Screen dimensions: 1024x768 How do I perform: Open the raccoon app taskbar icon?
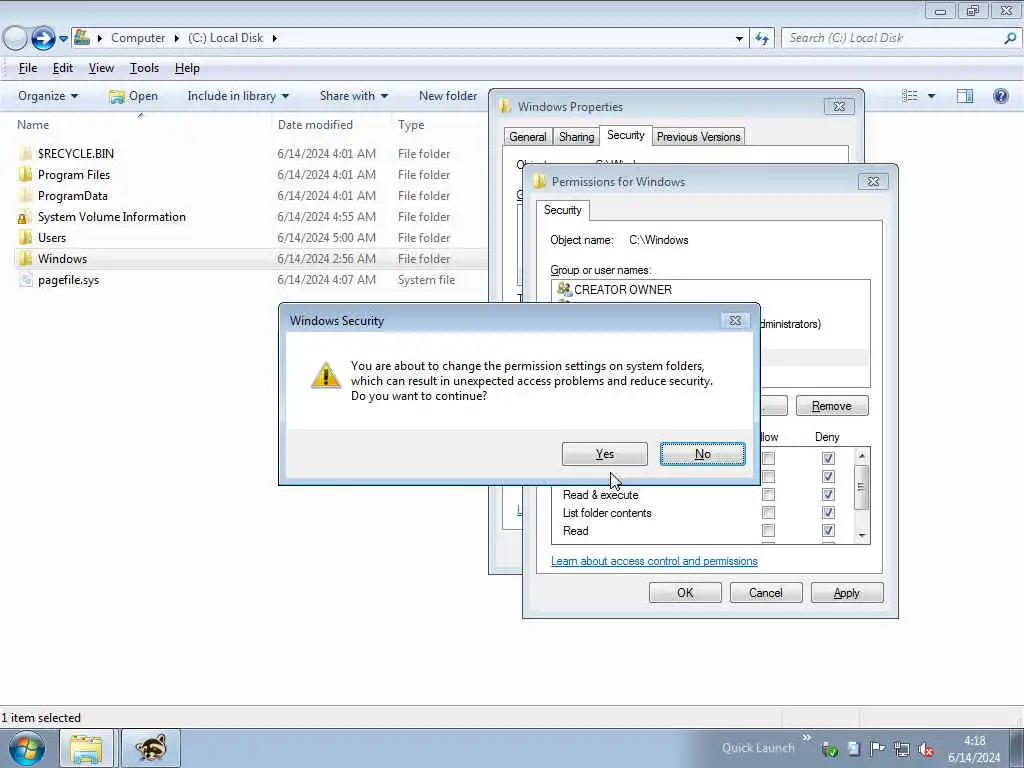click(x=151, y=748)
